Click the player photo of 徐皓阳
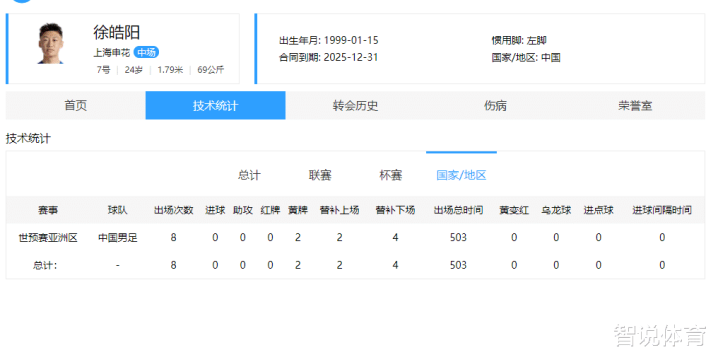This screenshot has height=362, width=718. 50,44
